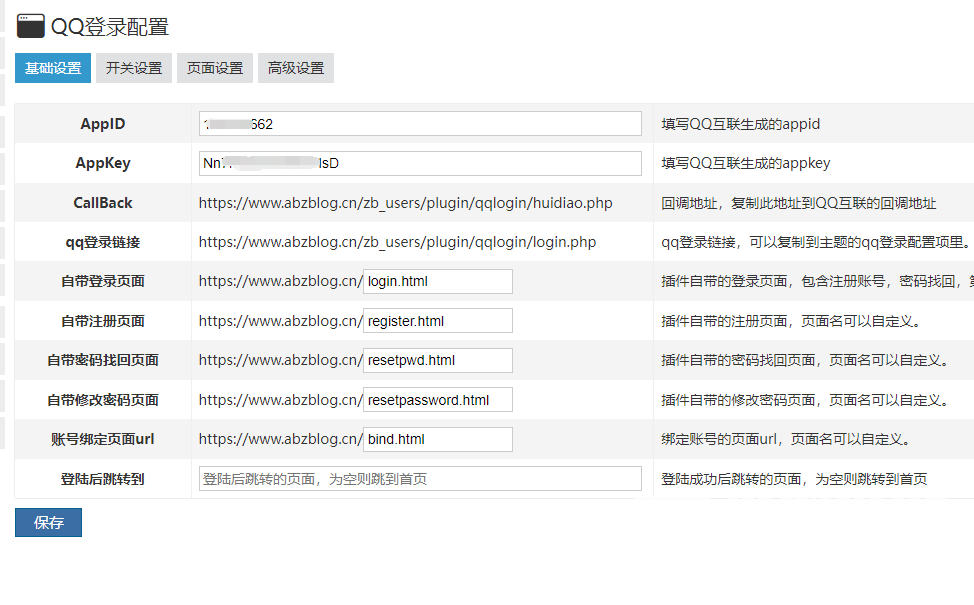The image size is (974, 605).
Task: Click the CallBack row label
Action: pyautogui.click(x=102, y=203)
